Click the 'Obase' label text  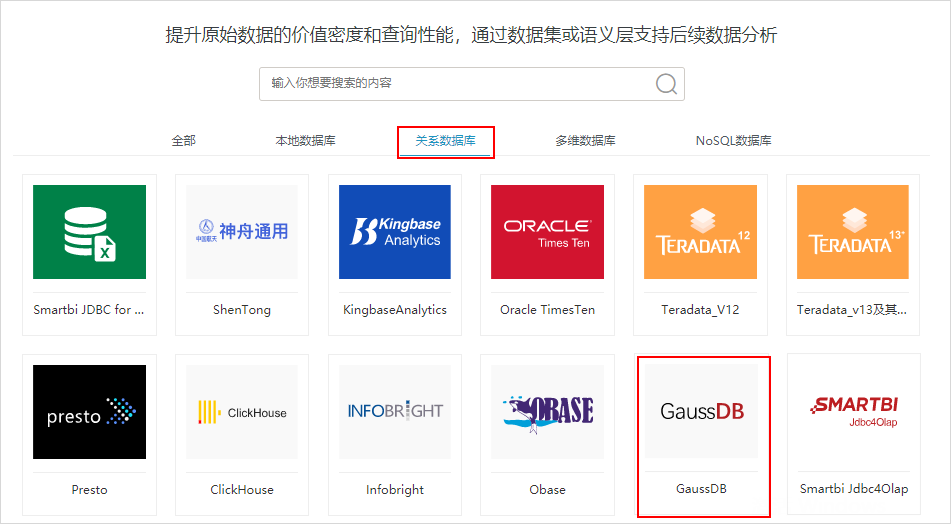pos(547,490)
